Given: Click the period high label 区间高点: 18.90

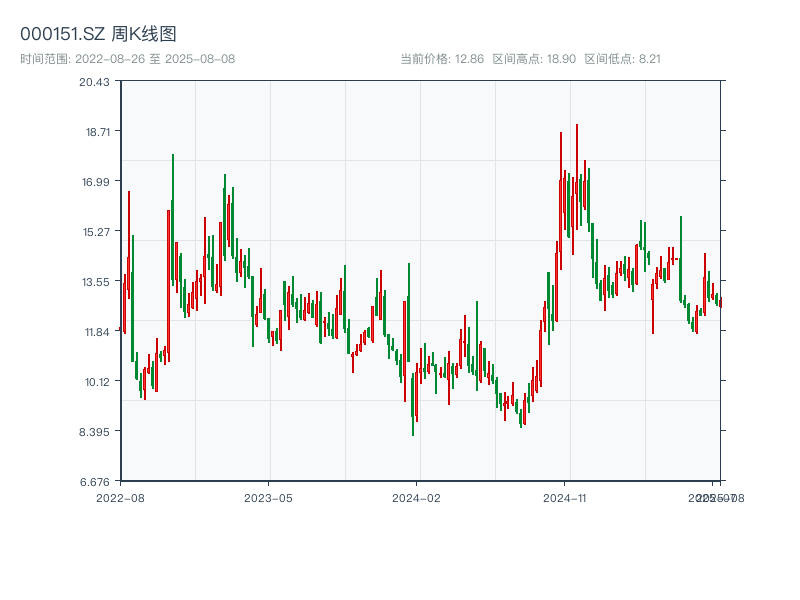Looking at the screenshot, I should (534, 59).
